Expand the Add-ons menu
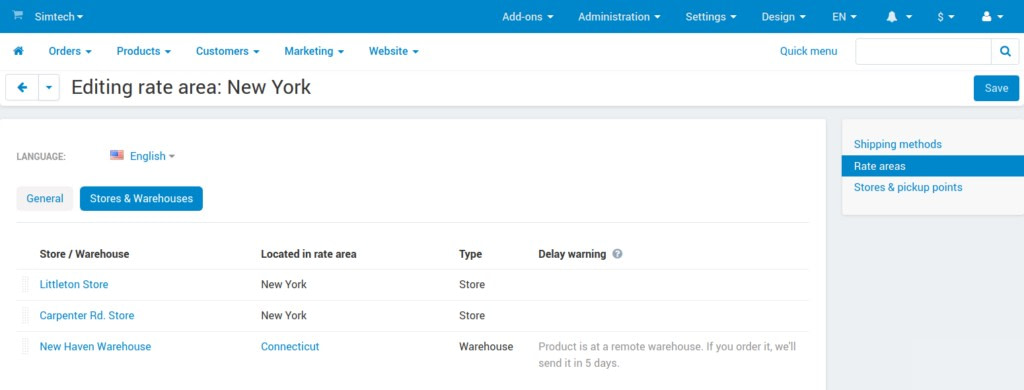 pos(528,17)
